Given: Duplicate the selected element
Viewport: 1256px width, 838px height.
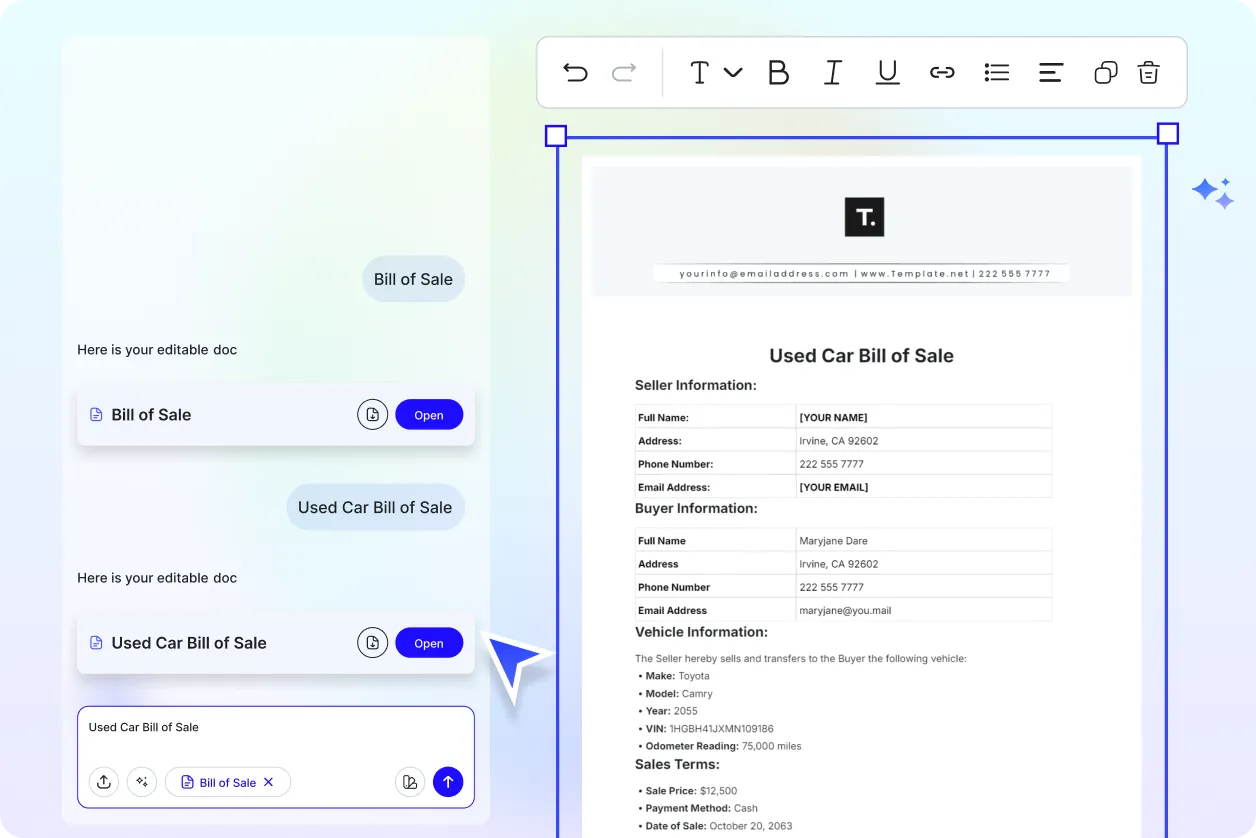Looking at the screenshot, I should 1105,72.
